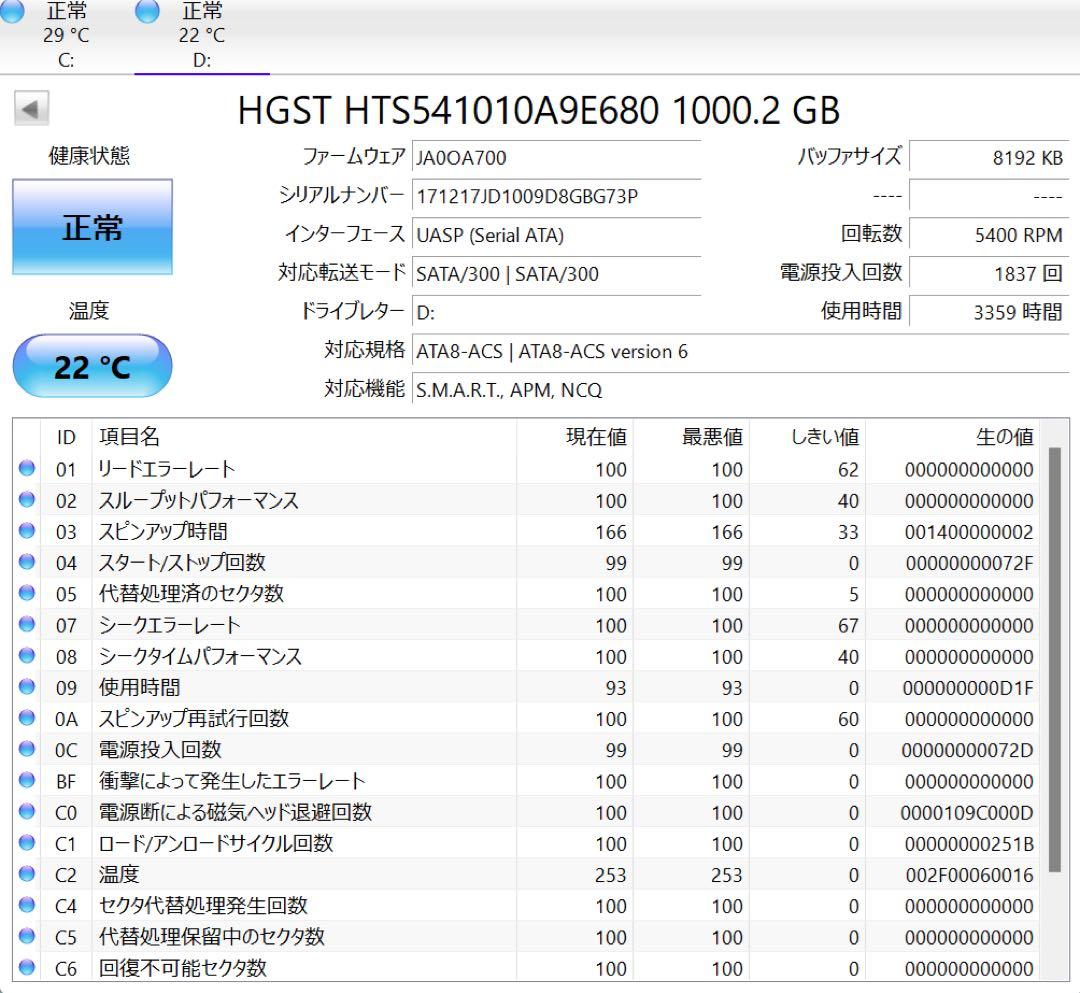The width and height of the screenshot is (1080, 993).
Task: Click the status orb for ID 05
Action: click(x=27, y=593)
